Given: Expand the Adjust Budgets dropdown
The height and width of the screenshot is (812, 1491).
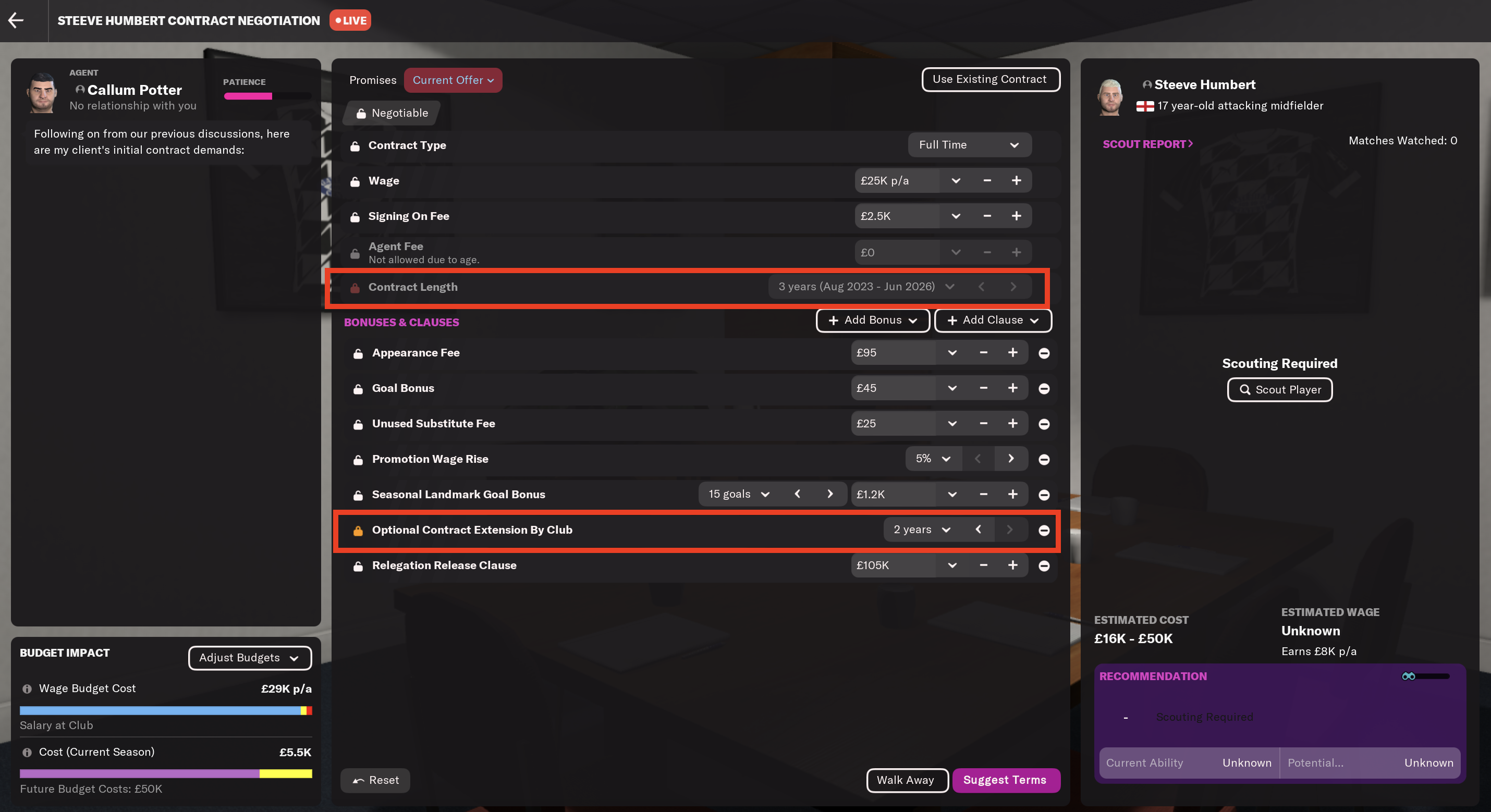Looking at the screenshot, I should coord(250,658).
